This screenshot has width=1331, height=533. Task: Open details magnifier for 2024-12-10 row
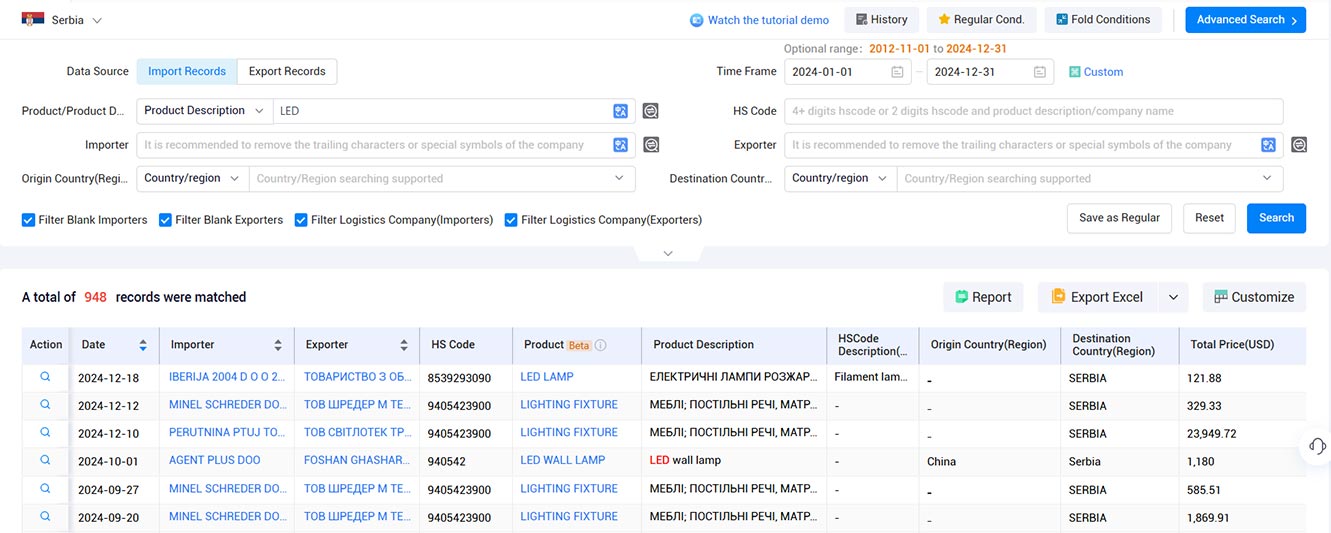point(45,433)
